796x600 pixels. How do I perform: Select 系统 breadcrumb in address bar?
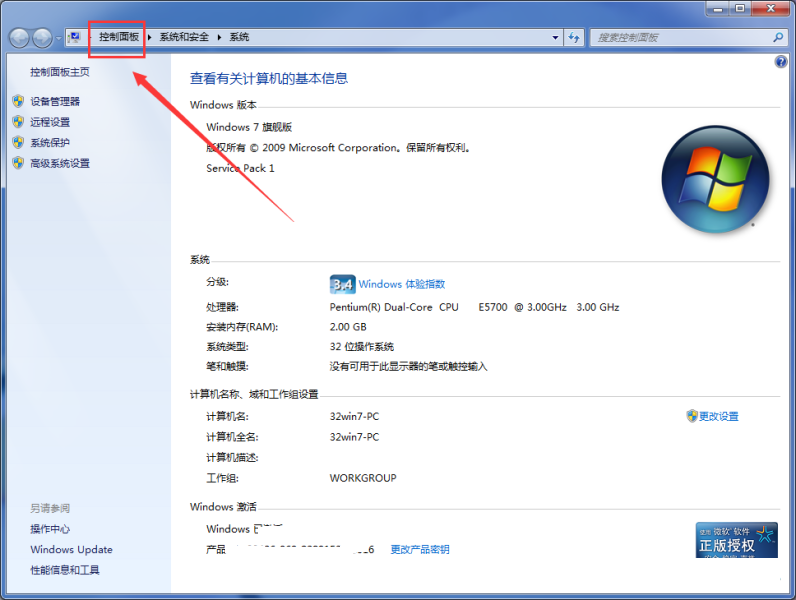tap(239, 37)
